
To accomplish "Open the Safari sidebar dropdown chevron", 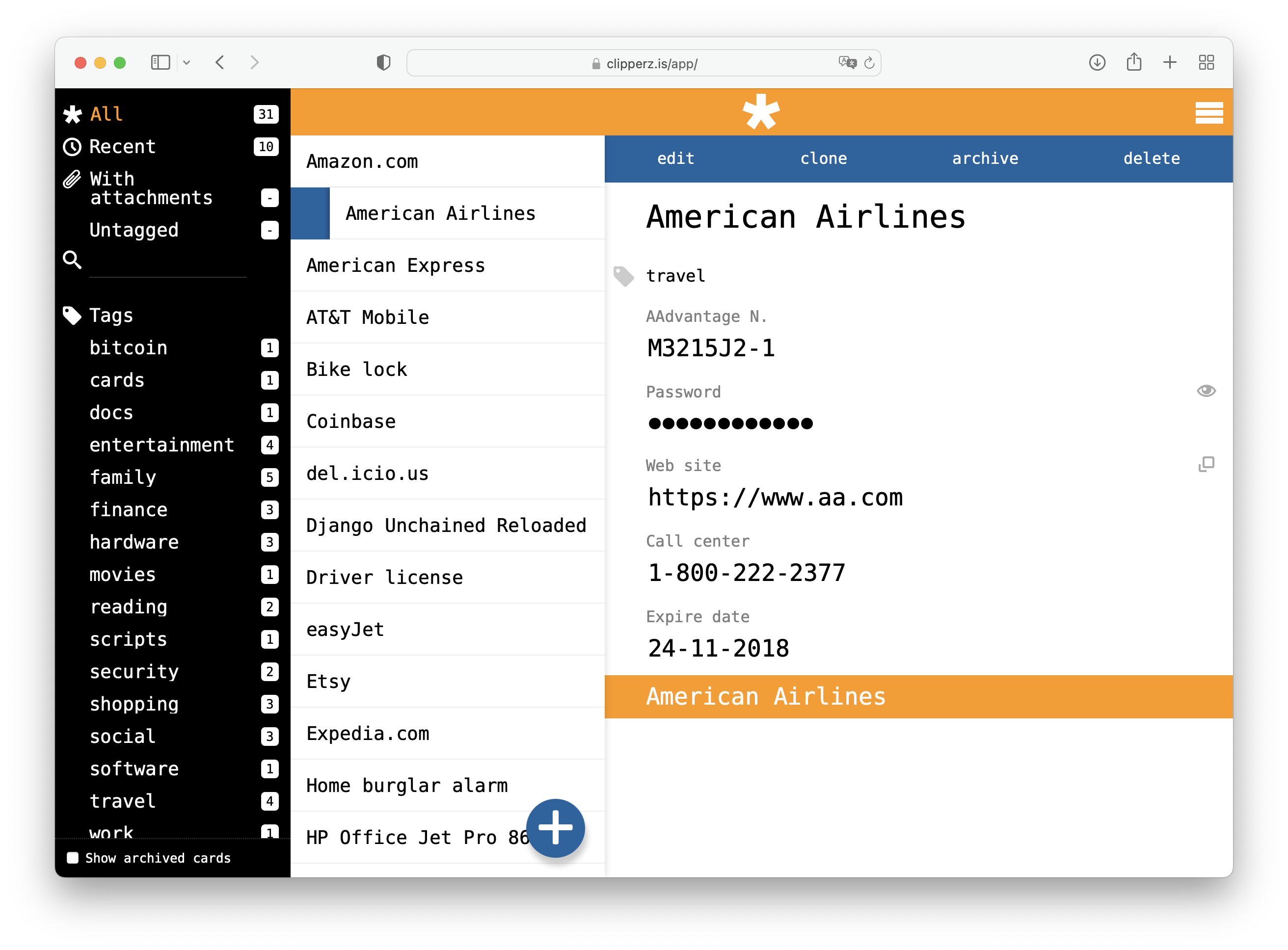I will click(187, 62).
